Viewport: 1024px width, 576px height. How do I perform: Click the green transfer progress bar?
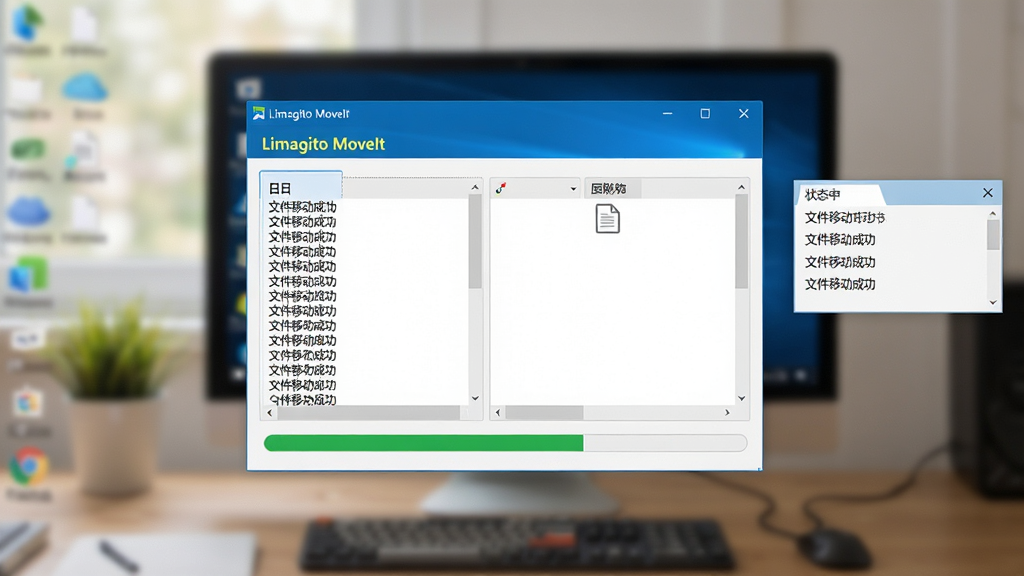[423, 443]
